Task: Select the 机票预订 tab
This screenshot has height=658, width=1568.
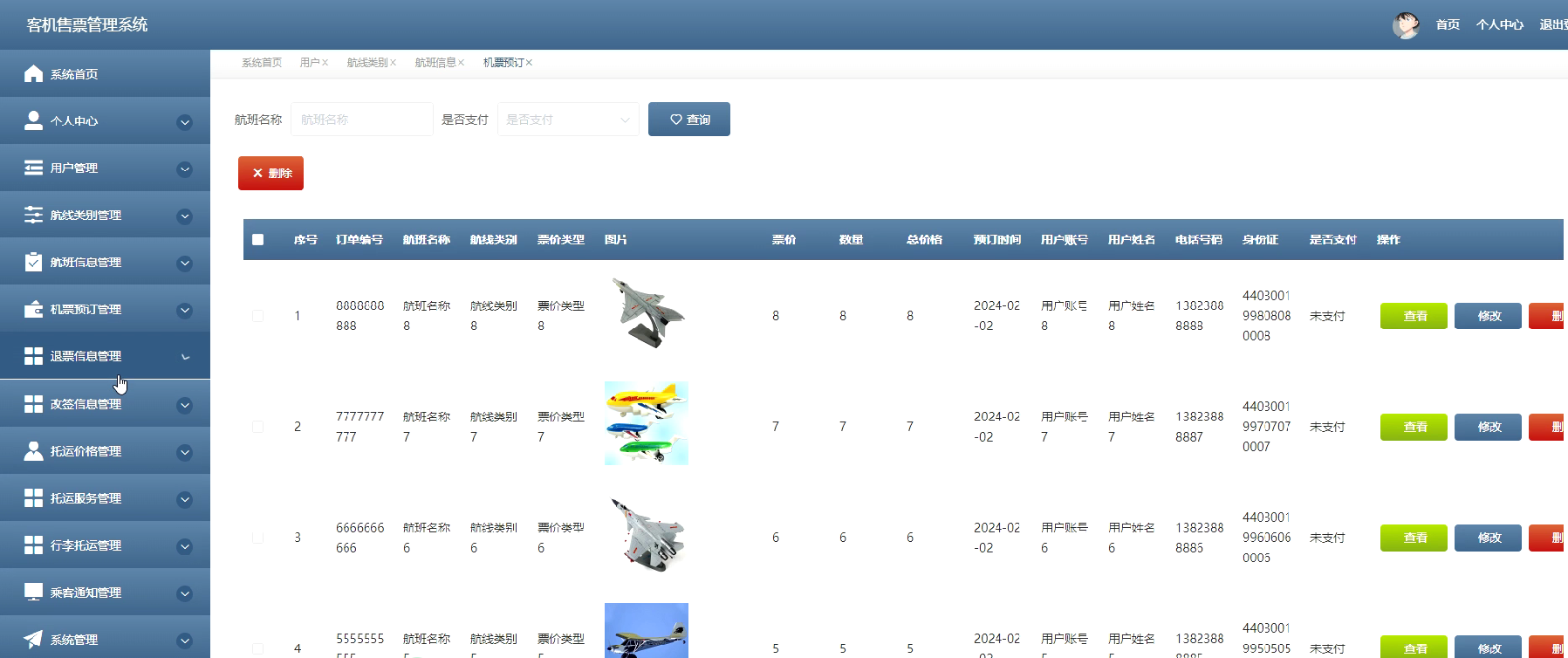Action: 503,63
